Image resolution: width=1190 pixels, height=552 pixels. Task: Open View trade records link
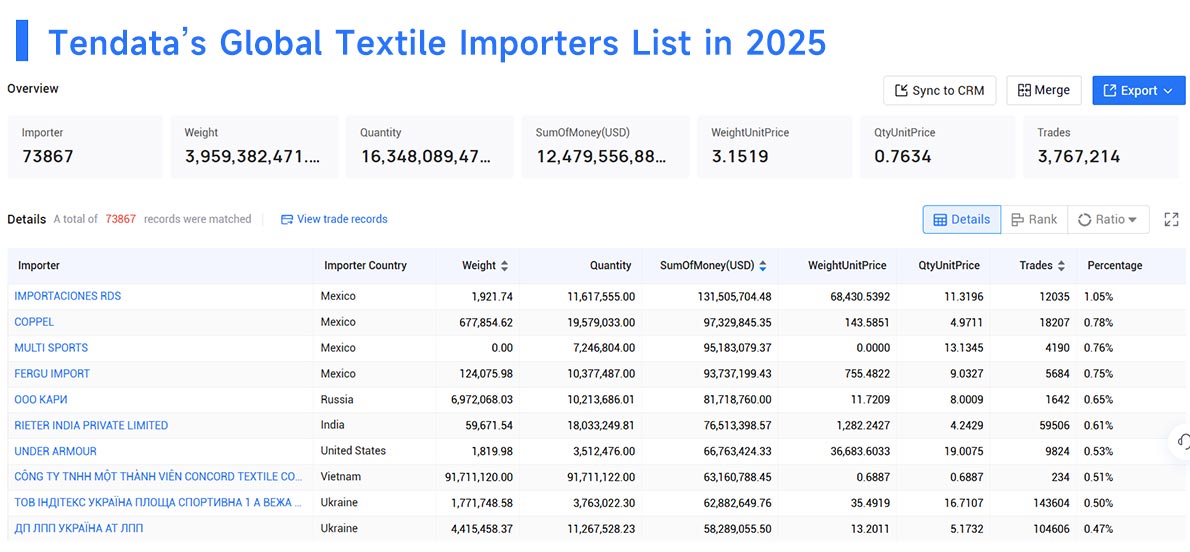click(334, 219)
